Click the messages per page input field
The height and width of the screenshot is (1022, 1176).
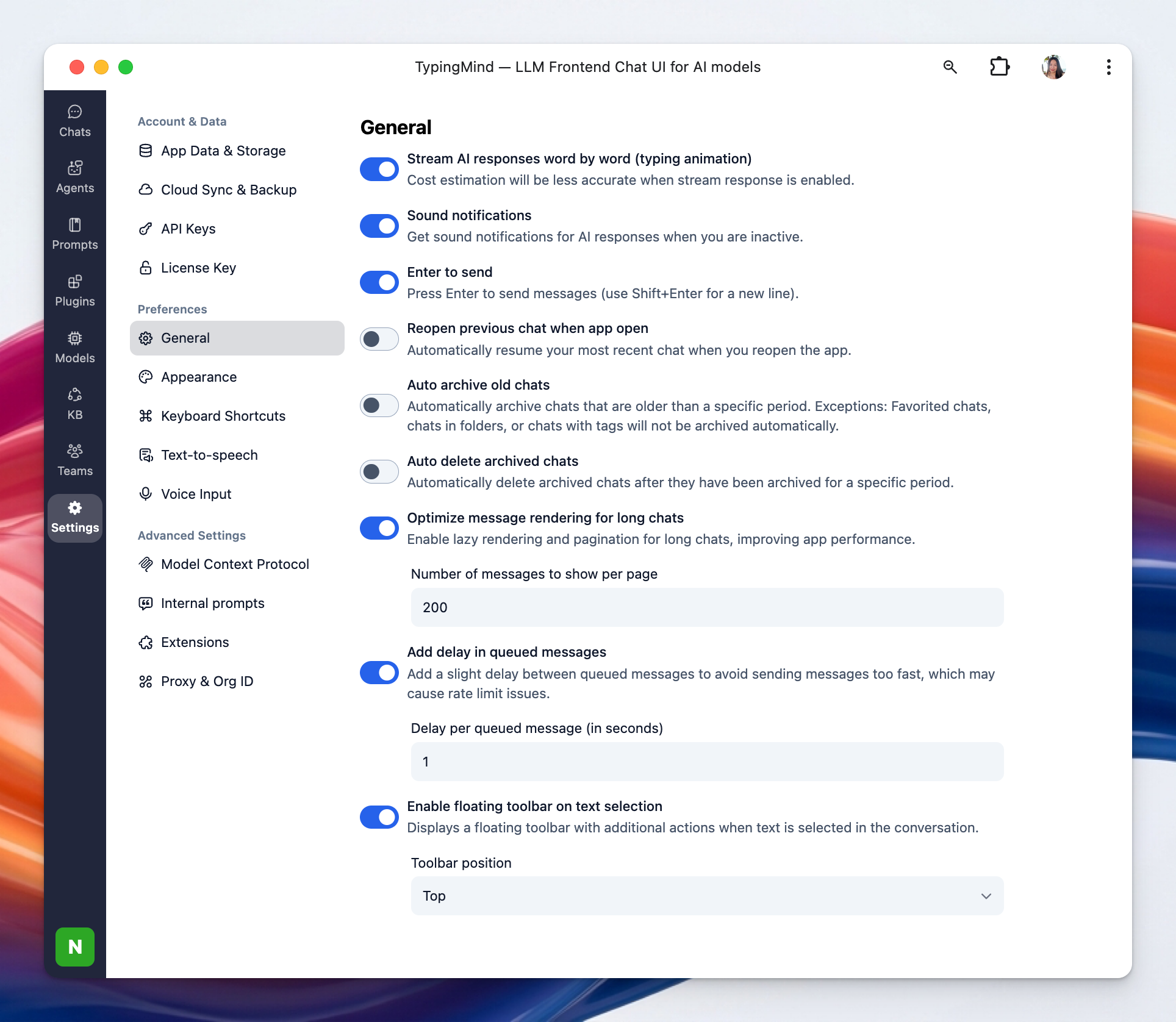click(706, 607)
